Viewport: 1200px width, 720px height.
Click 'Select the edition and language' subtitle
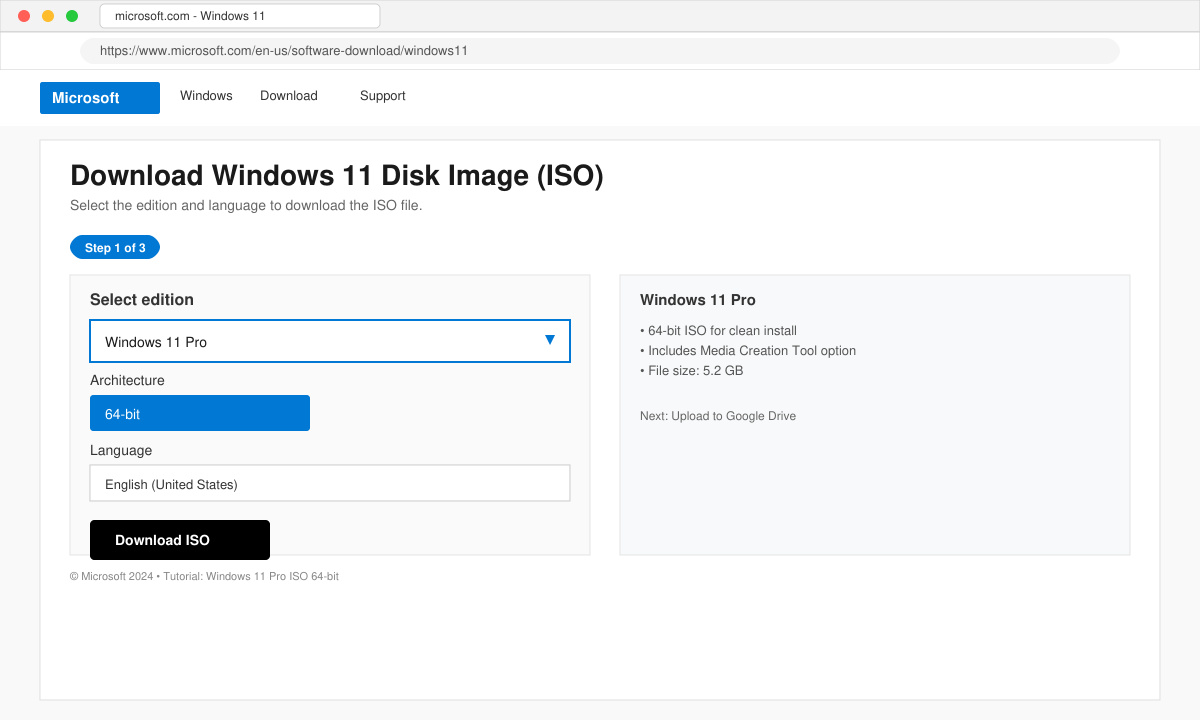click(246, 205)
